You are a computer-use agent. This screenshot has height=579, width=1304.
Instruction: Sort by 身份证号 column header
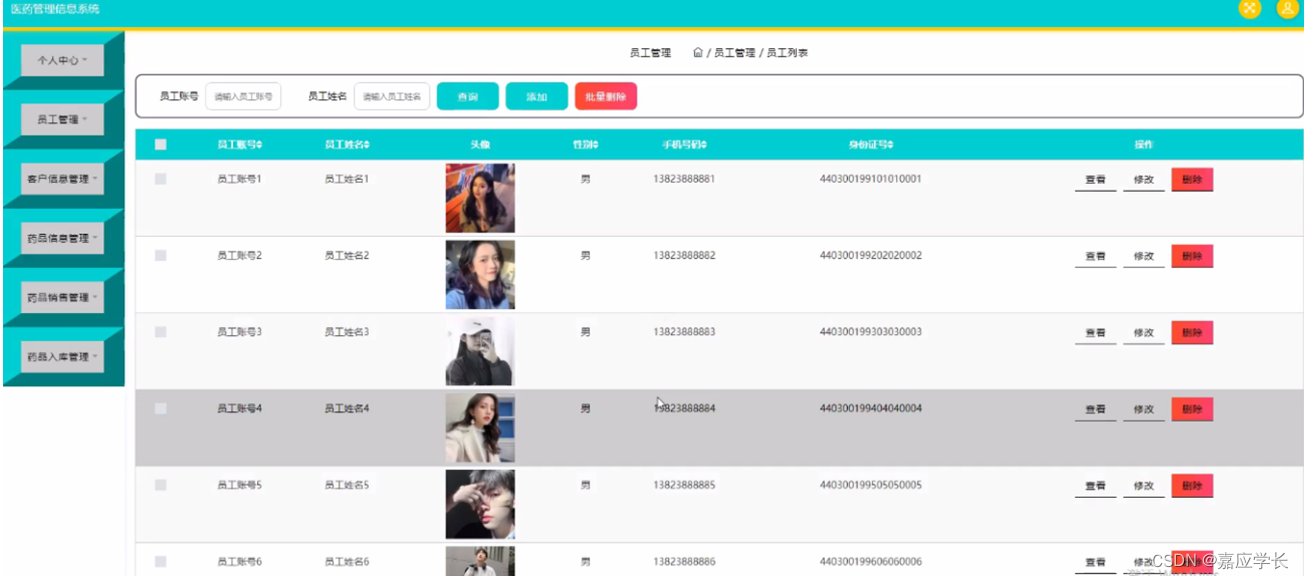pyautogui.click(x=870, y=145)
